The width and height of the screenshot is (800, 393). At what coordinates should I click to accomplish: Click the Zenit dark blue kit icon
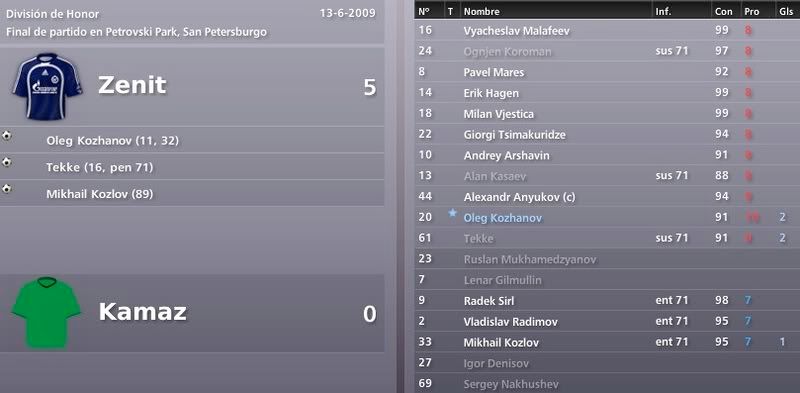(x=47, y=86)
